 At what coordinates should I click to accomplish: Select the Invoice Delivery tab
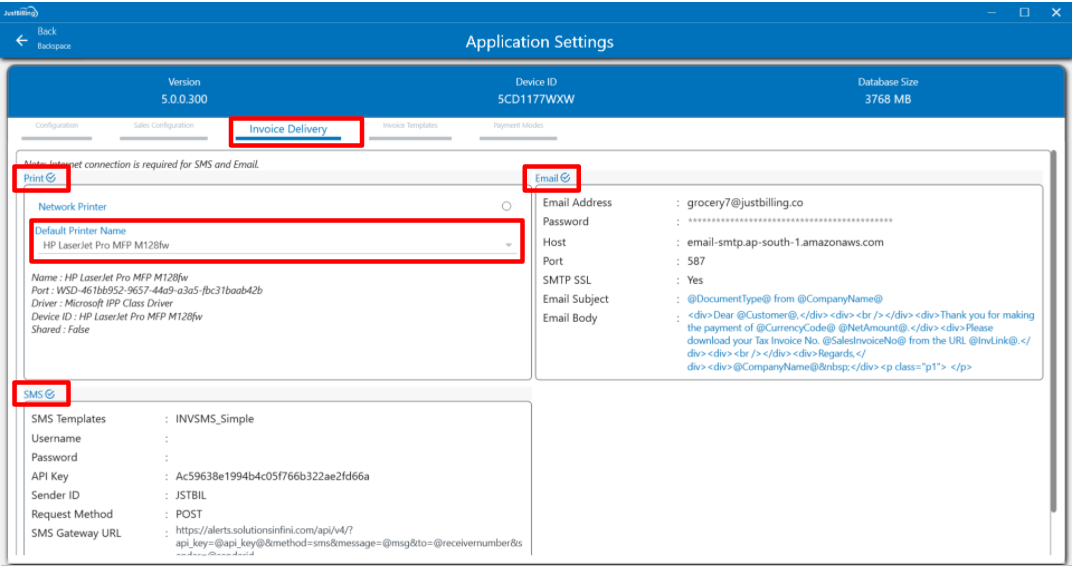288,129
